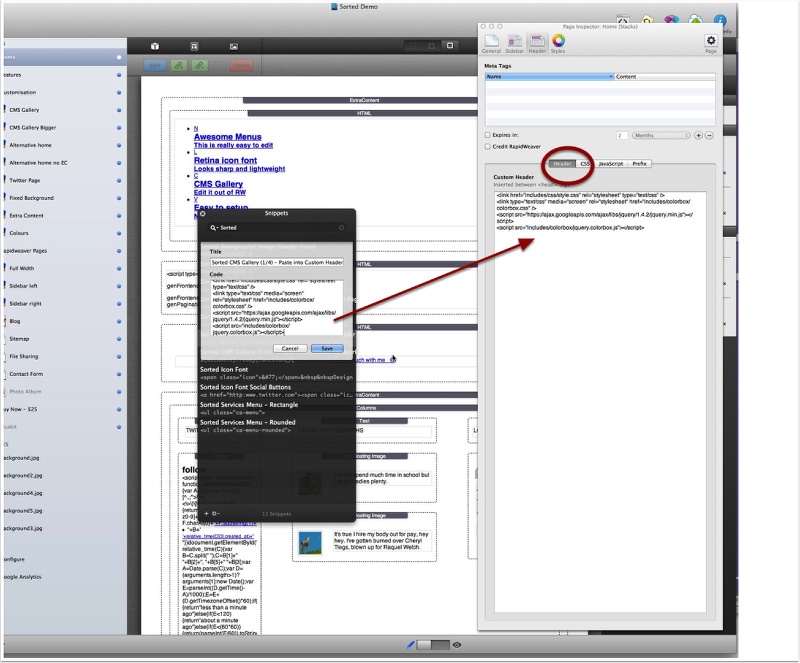
Task: Click the red Delete button in Stacks
Action: [x=241, y=66]
